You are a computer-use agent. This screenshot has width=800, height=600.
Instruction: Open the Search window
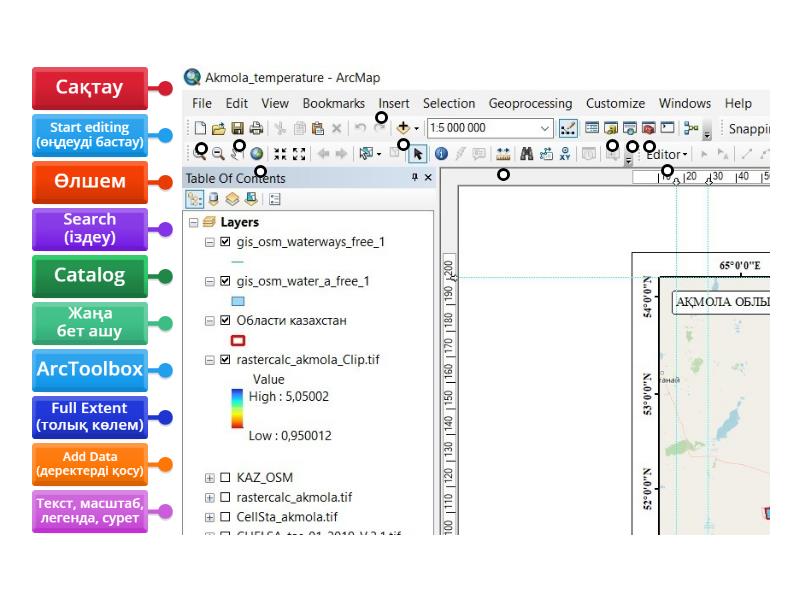click(x=629, y=127)
